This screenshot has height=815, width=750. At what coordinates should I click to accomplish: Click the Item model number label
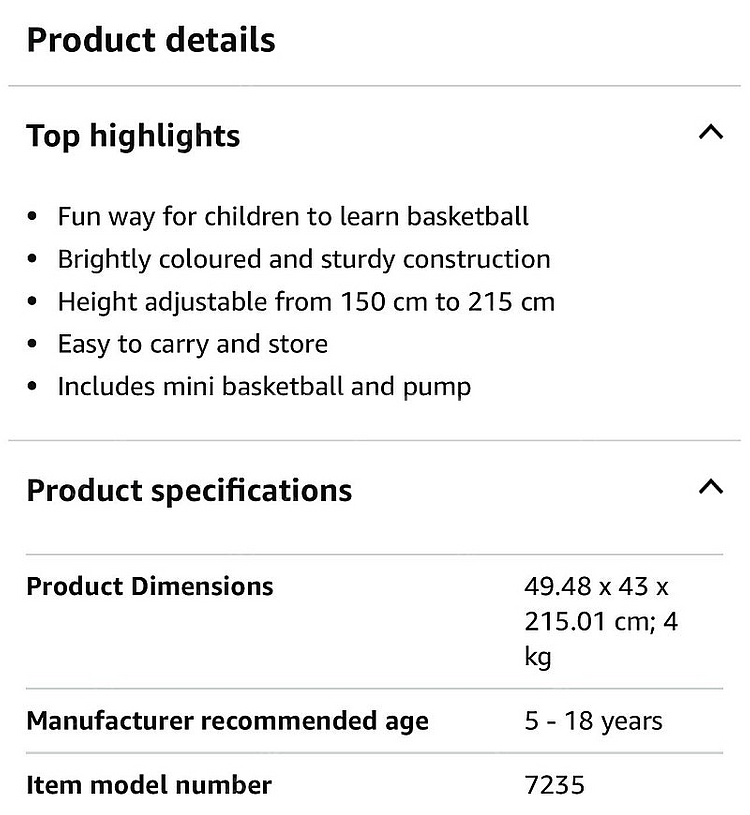point(149,785)
